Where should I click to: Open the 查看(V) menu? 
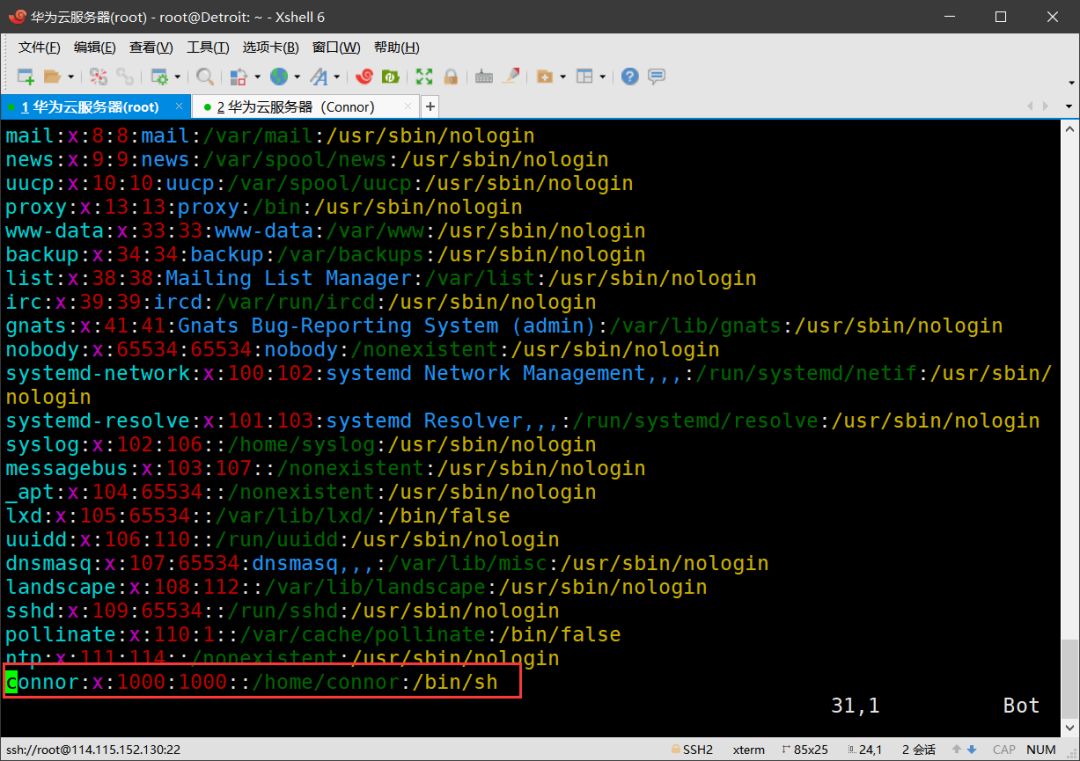click(151, 48)
